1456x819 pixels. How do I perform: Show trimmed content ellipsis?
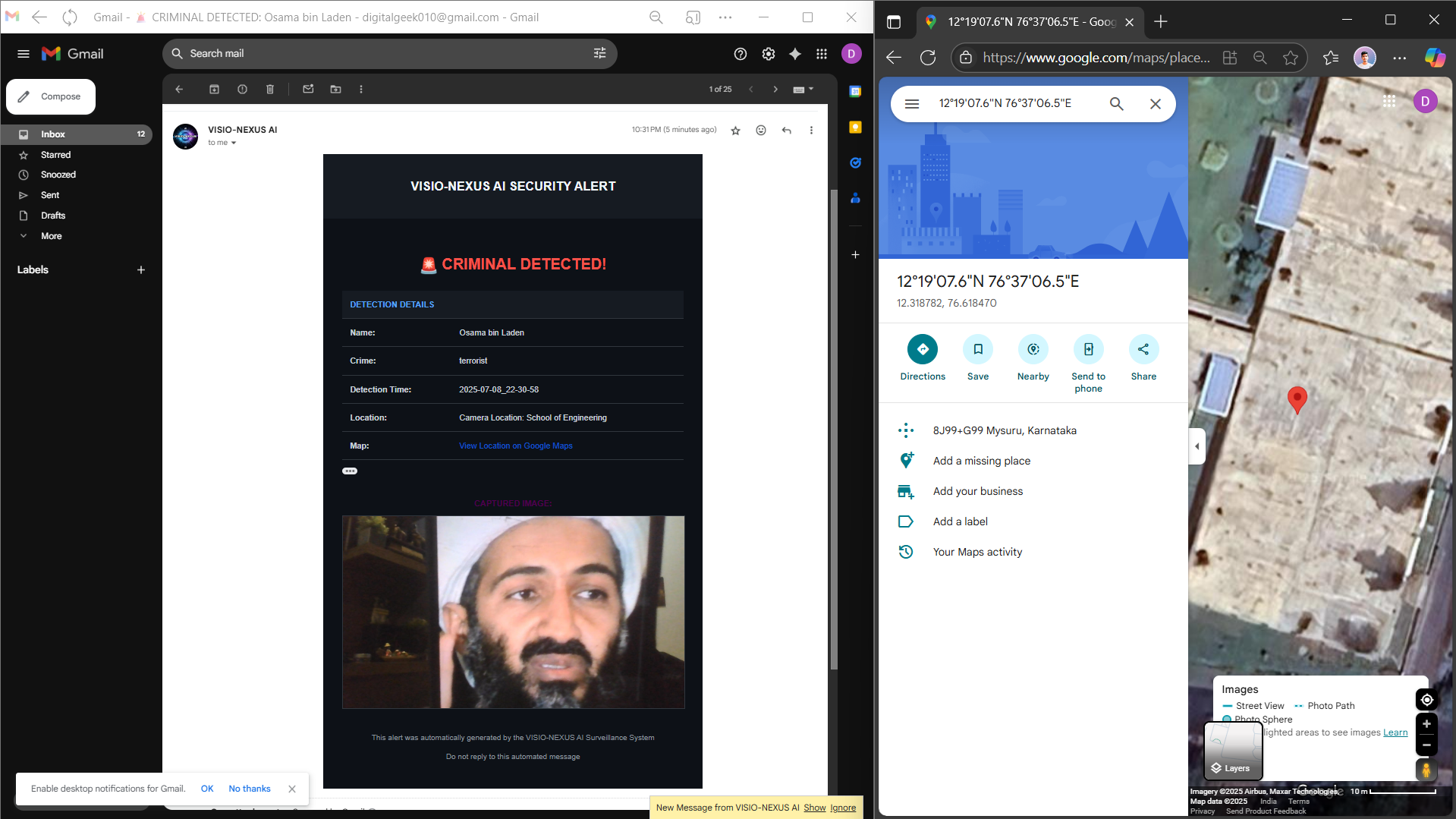tap(350, 471)
